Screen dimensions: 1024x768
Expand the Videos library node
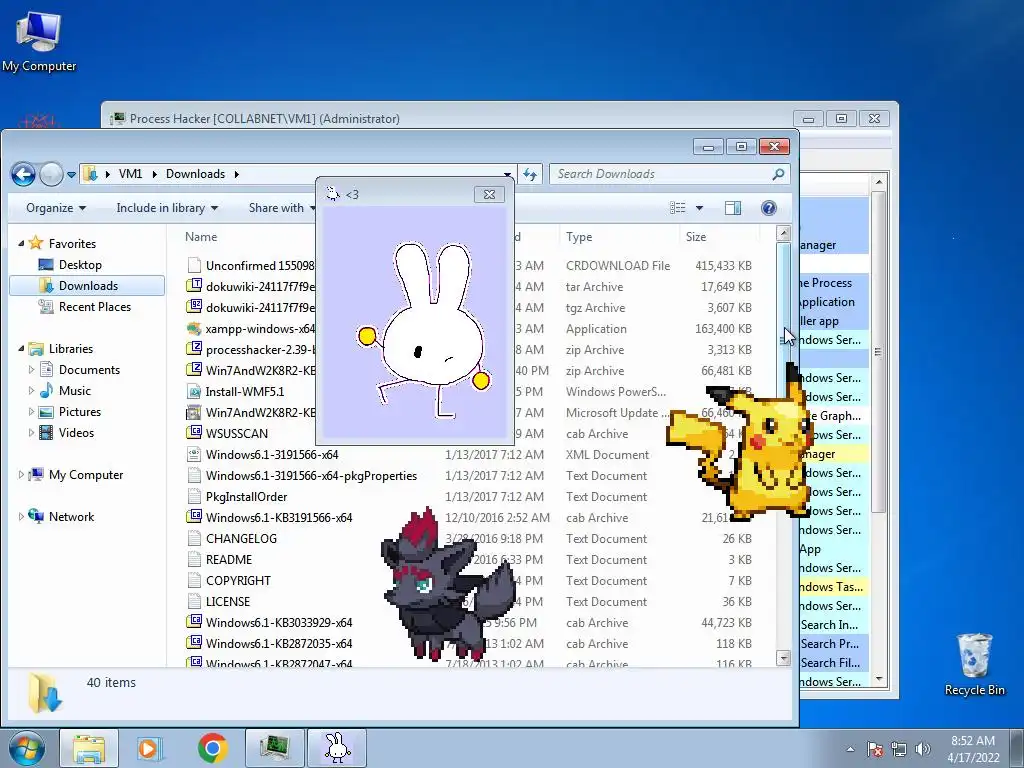(x=31, y=432)
